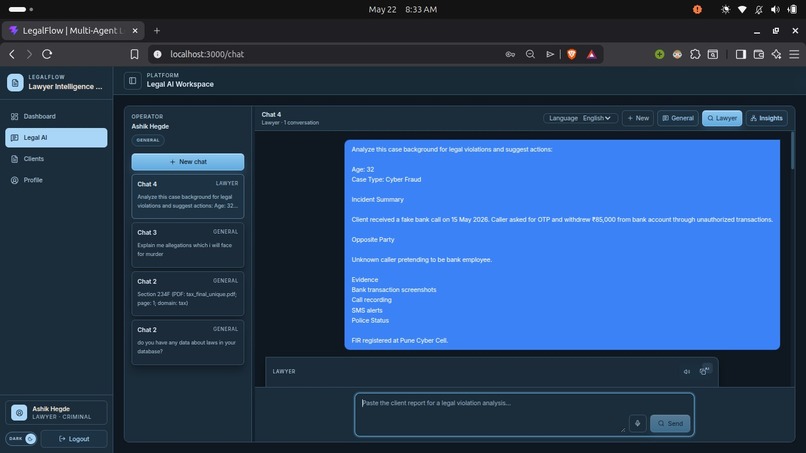Open the volume indicator in the system tray
Viewport: 806px width, 453px height.
tap(775, 9)
